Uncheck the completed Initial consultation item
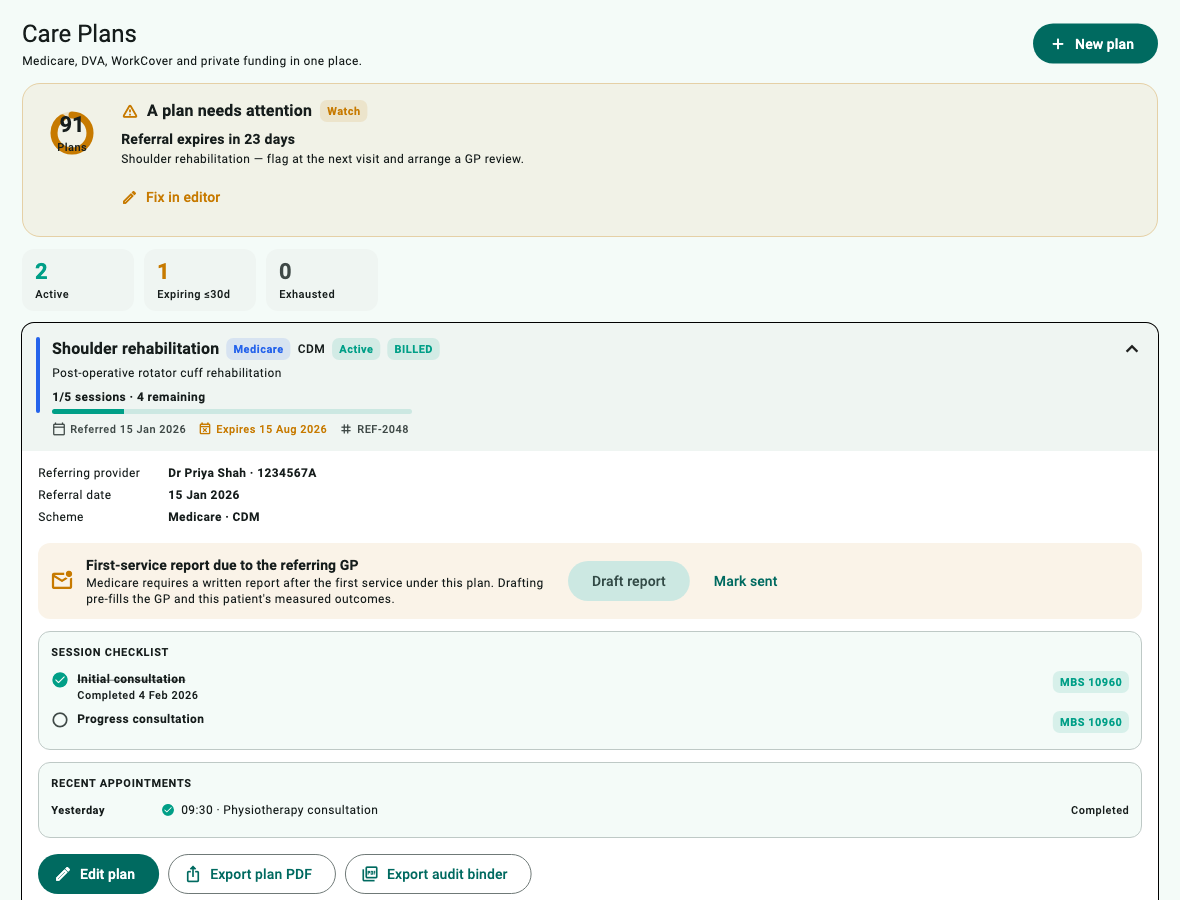Screen dimensions: 1180x900 [60, 680]
